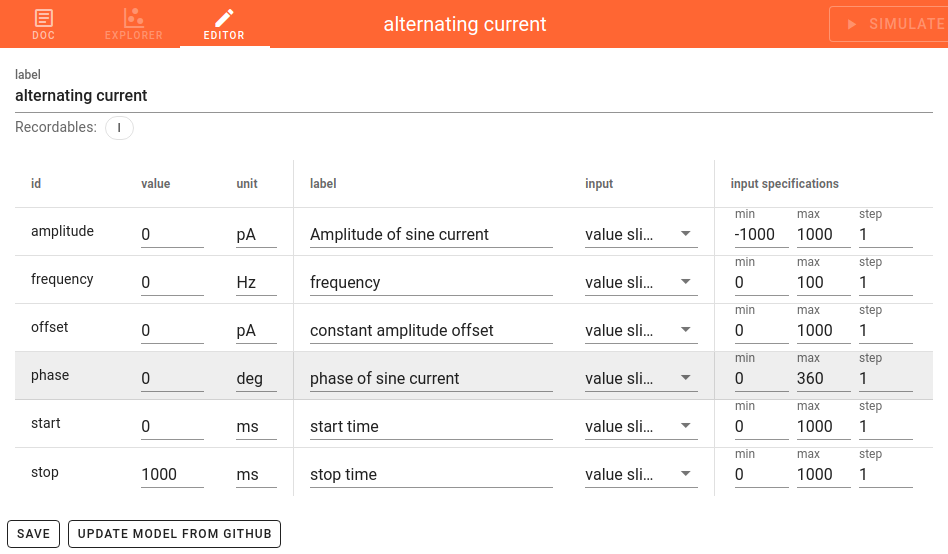Focus the model label field alternating current
Viewport: 948px width, 554px height.
[x=473, y=96]
